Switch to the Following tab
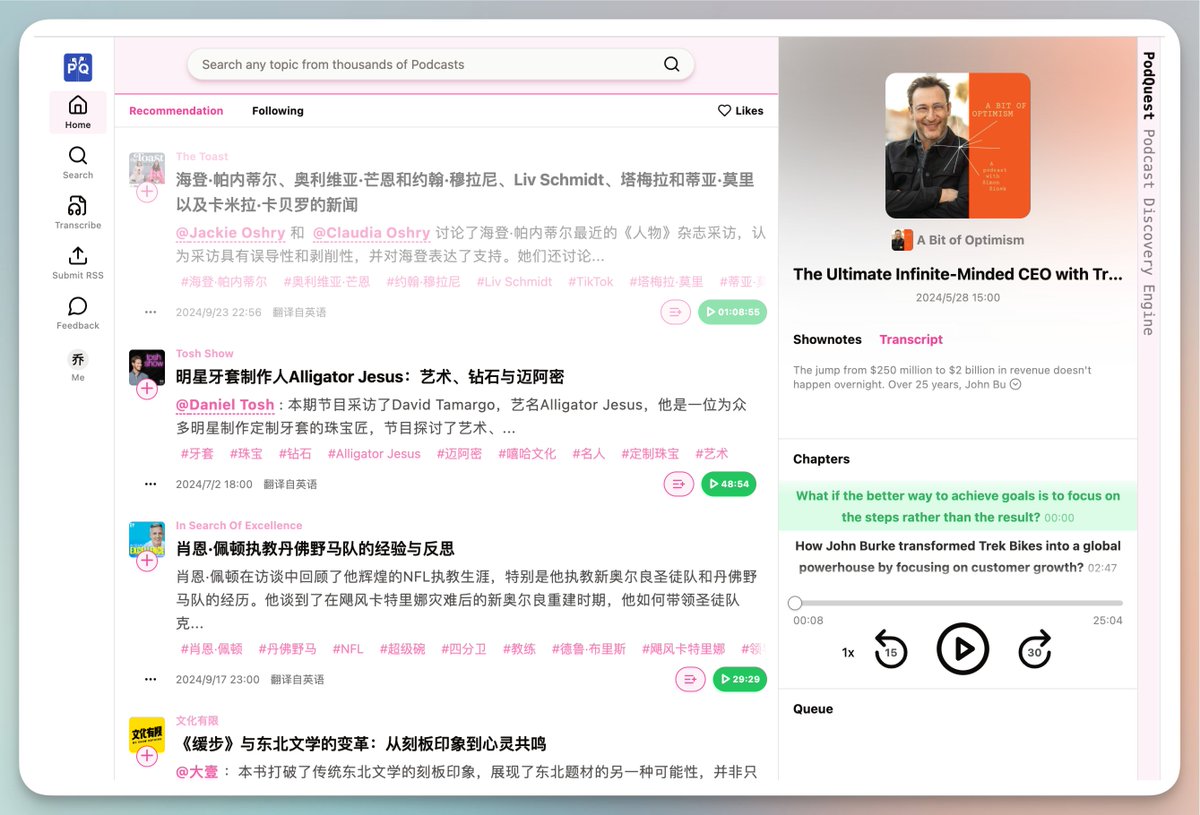The height and width of the screenshot is (815, 1200). tap(277, 110)
